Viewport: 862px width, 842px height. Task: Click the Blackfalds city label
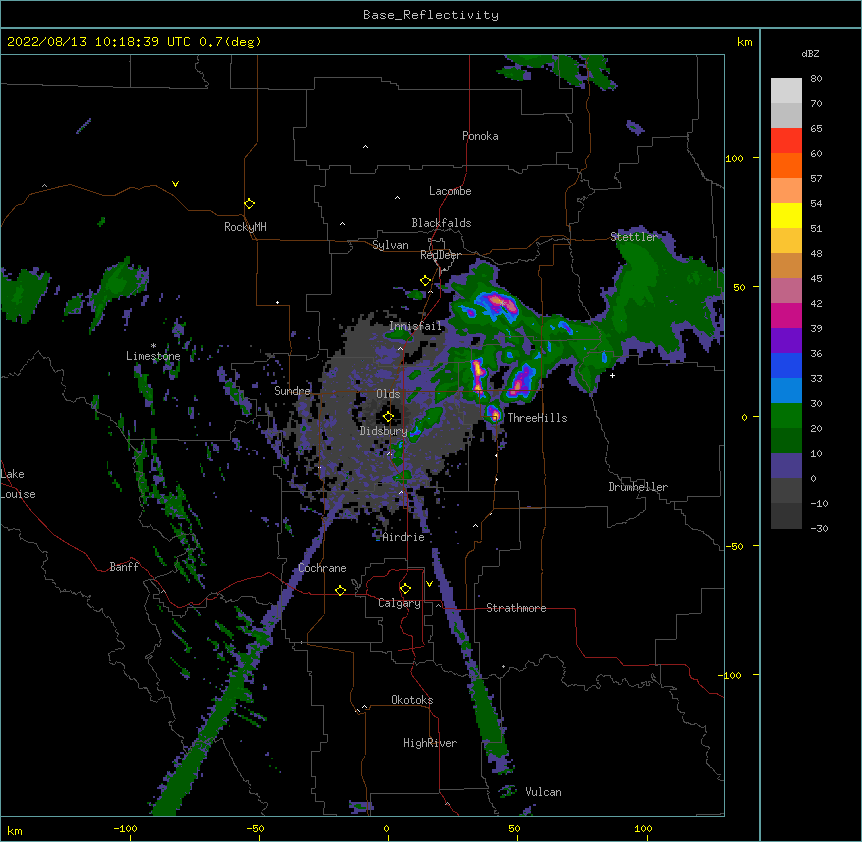tap(441, 223)
